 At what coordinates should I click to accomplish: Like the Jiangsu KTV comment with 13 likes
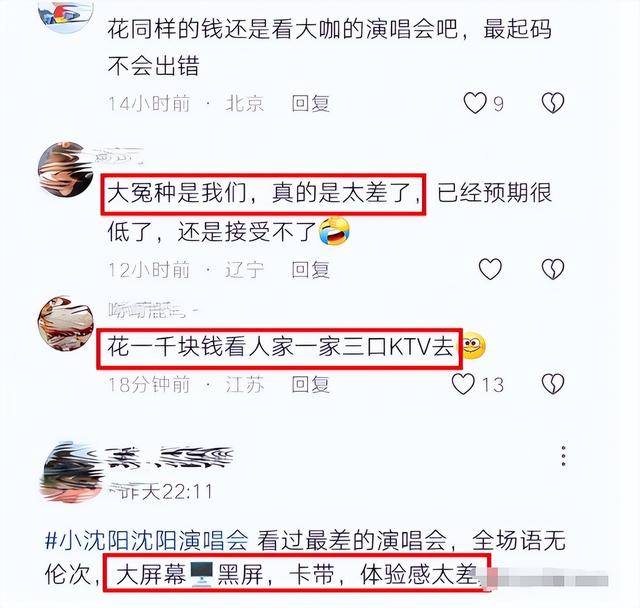463,384
